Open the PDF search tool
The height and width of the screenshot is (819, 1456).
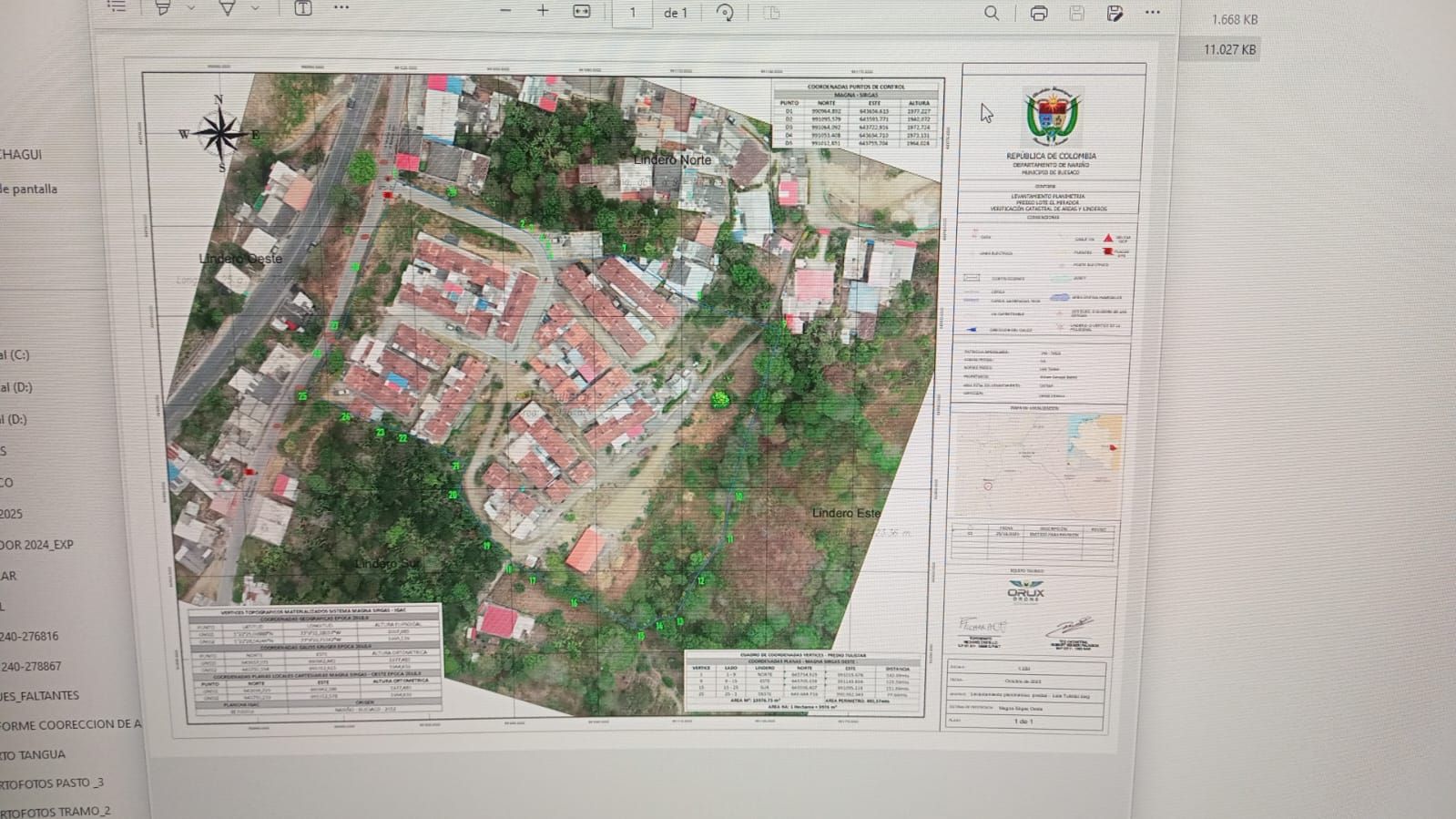coord(992,13)
